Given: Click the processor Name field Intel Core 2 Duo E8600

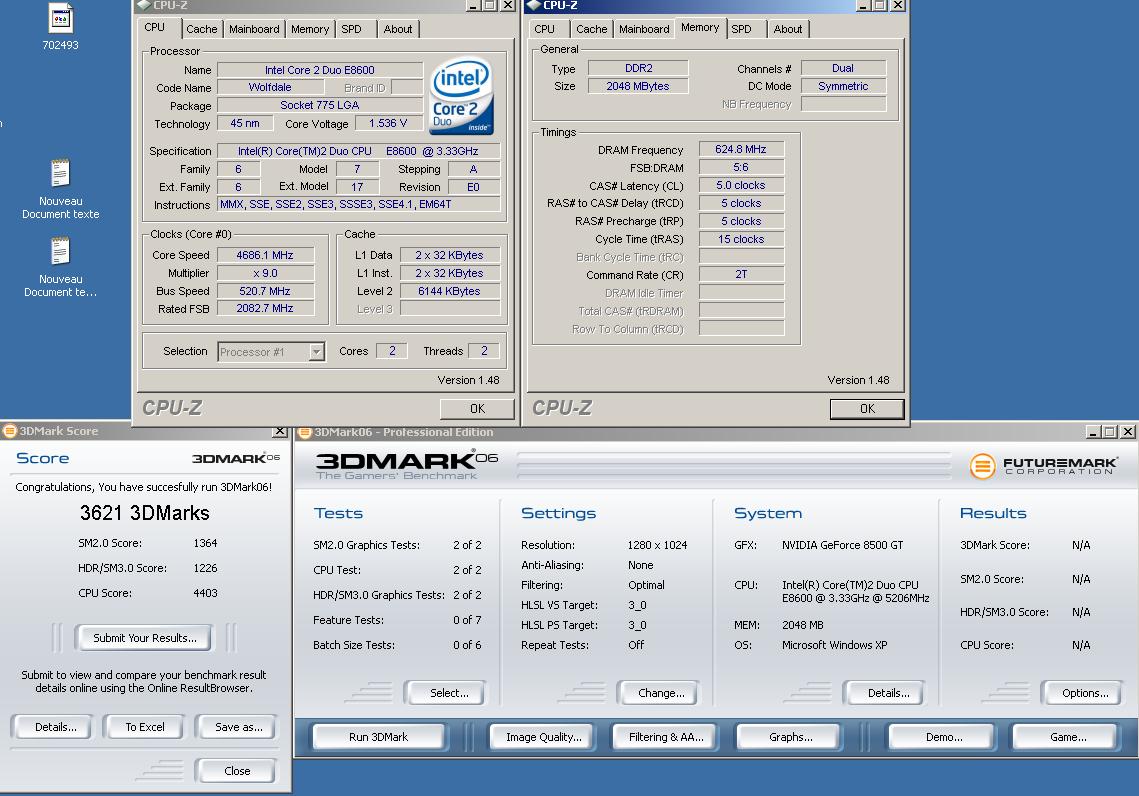Looking at the screenshot, I should tap(320, 70).
